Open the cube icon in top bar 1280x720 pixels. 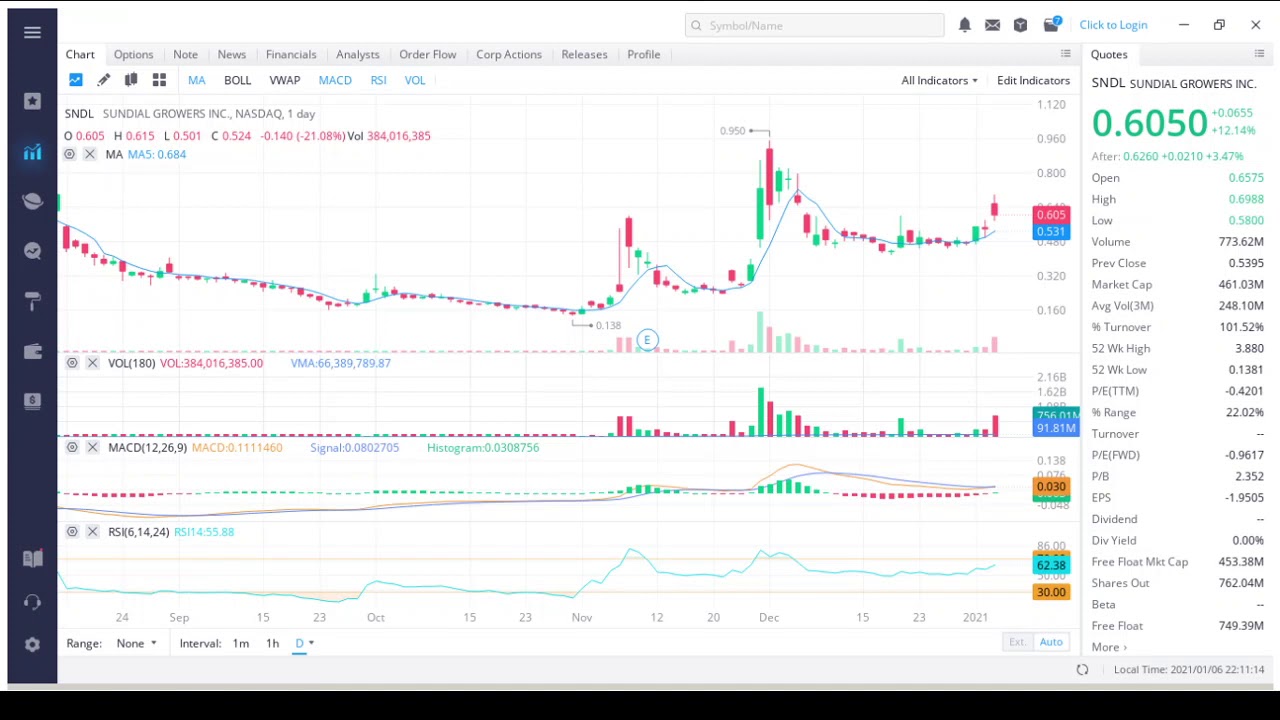(1020, 25)
